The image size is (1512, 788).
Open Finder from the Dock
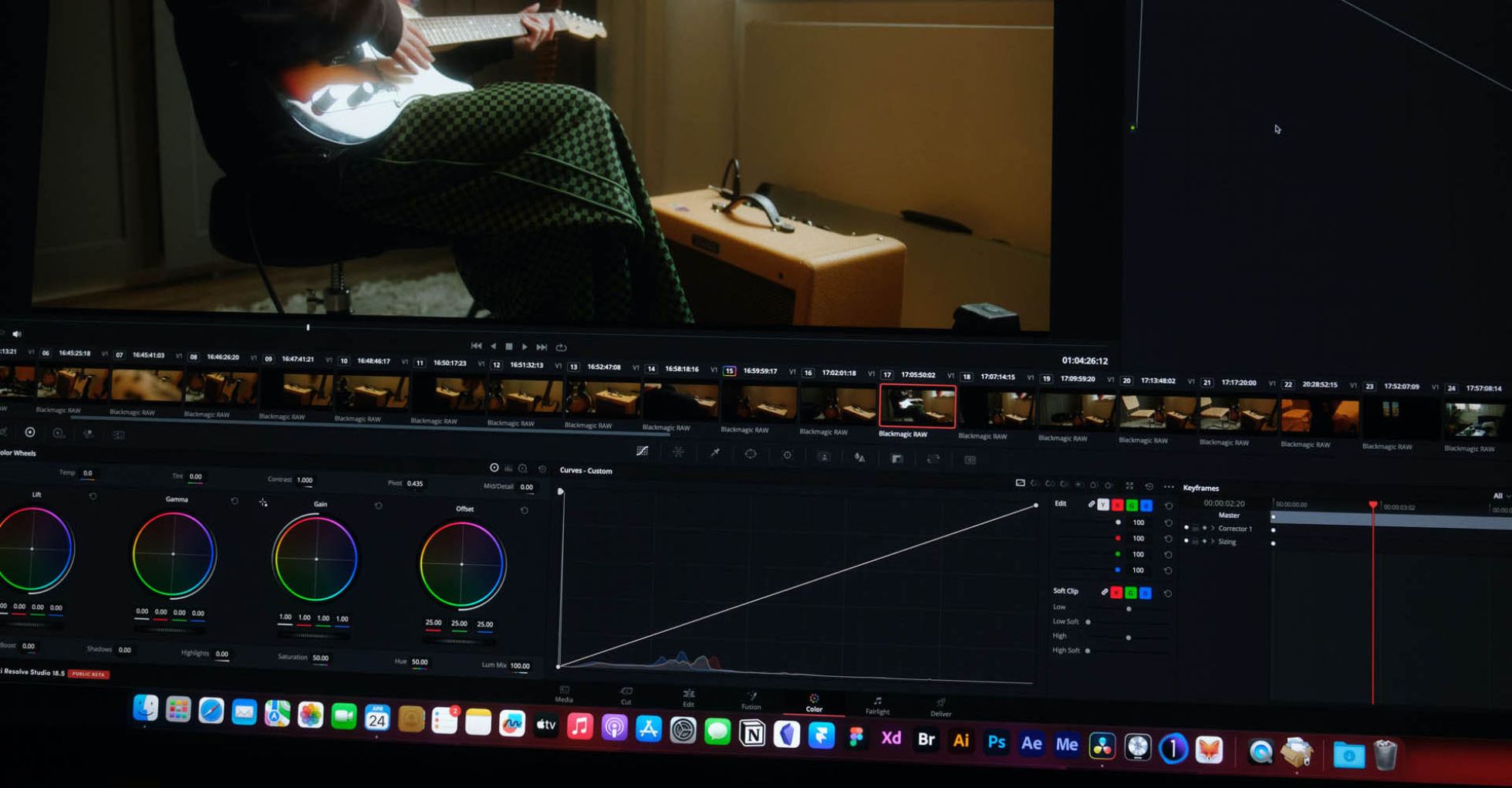click(x=146, y=708)
